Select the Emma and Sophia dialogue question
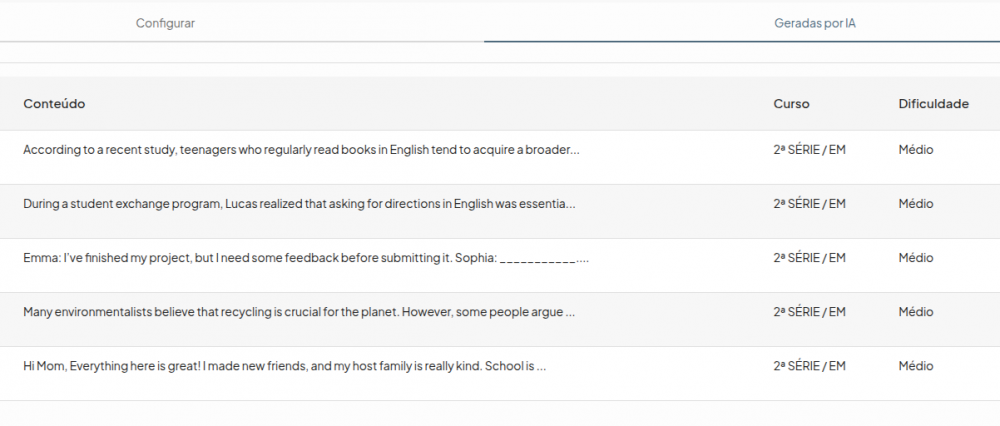The height and width of the screenshot is (426, 1000). (305, 258)
